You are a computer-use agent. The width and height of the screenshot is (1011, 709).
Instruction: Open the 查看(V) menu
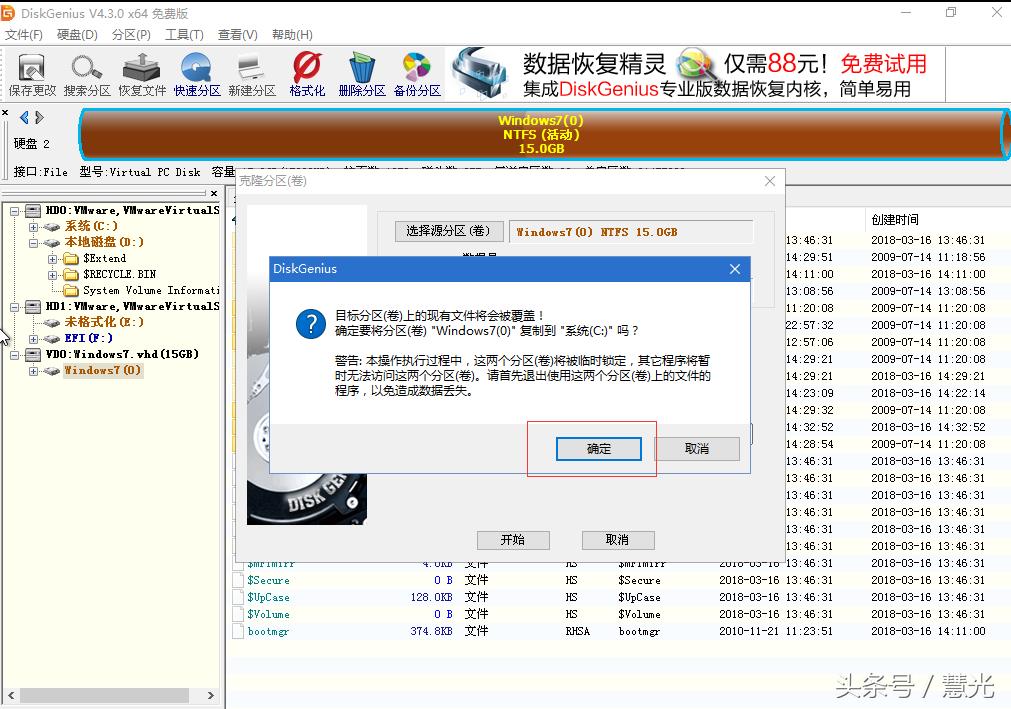[237, 34]
